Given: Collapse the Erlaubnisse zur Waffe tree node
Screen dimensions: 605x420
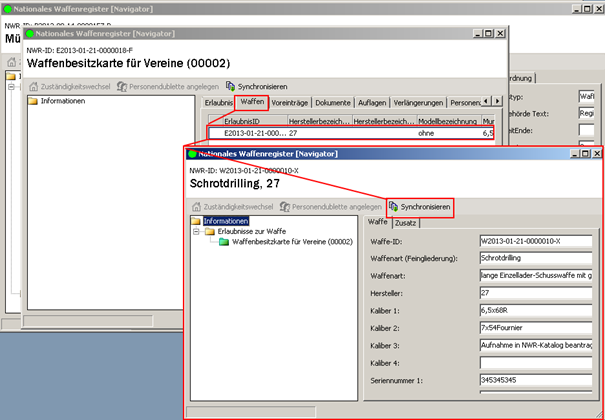Looking at the screenshot, I should (x=196, y=231).
